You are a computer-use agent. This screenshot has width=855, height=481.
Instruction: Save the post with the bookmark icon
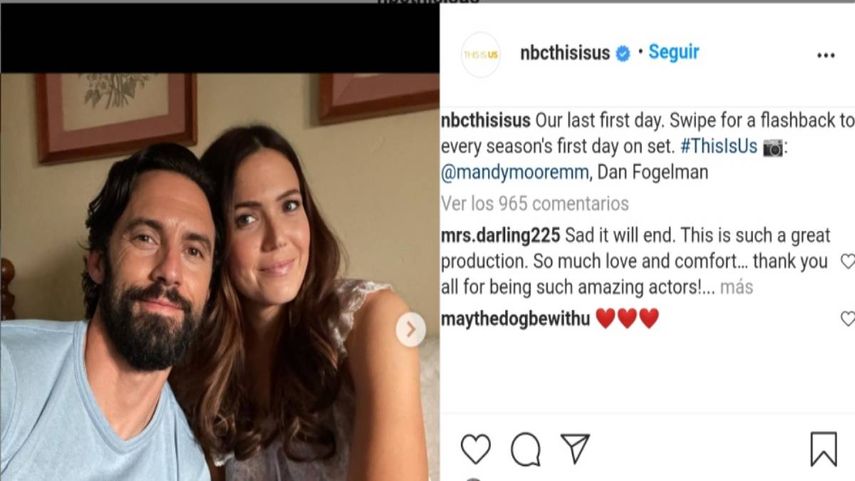click(x=823, y=450)
